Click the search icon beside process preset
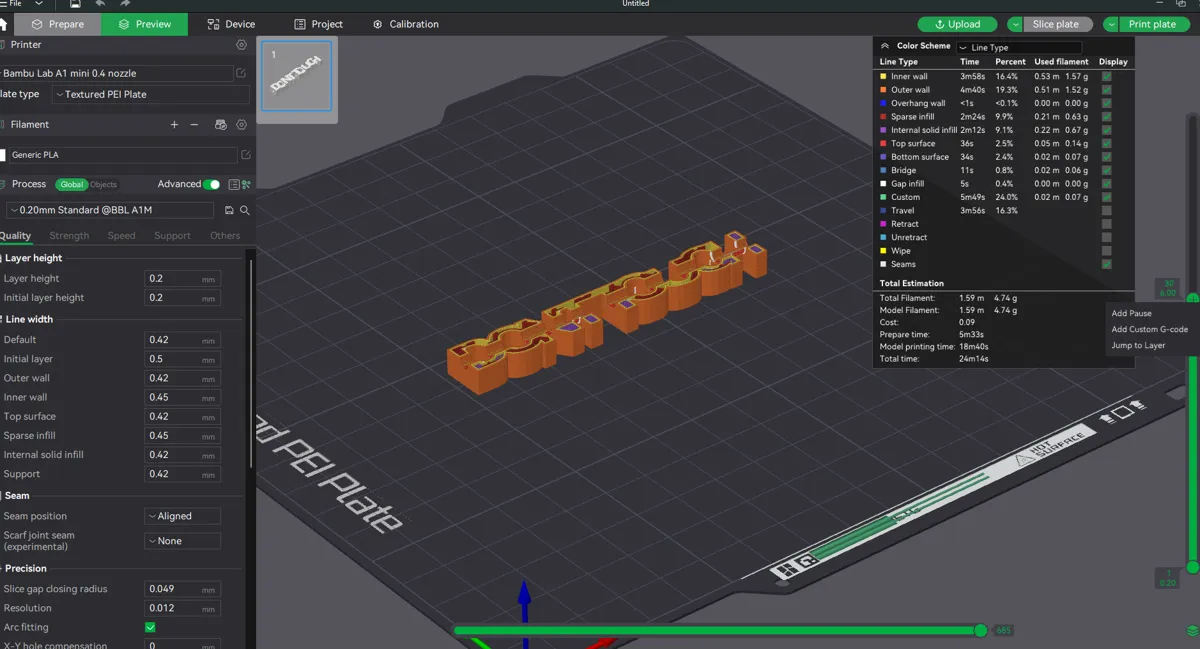This screenshot has width=1200, height=649. (x=245, y=211)
